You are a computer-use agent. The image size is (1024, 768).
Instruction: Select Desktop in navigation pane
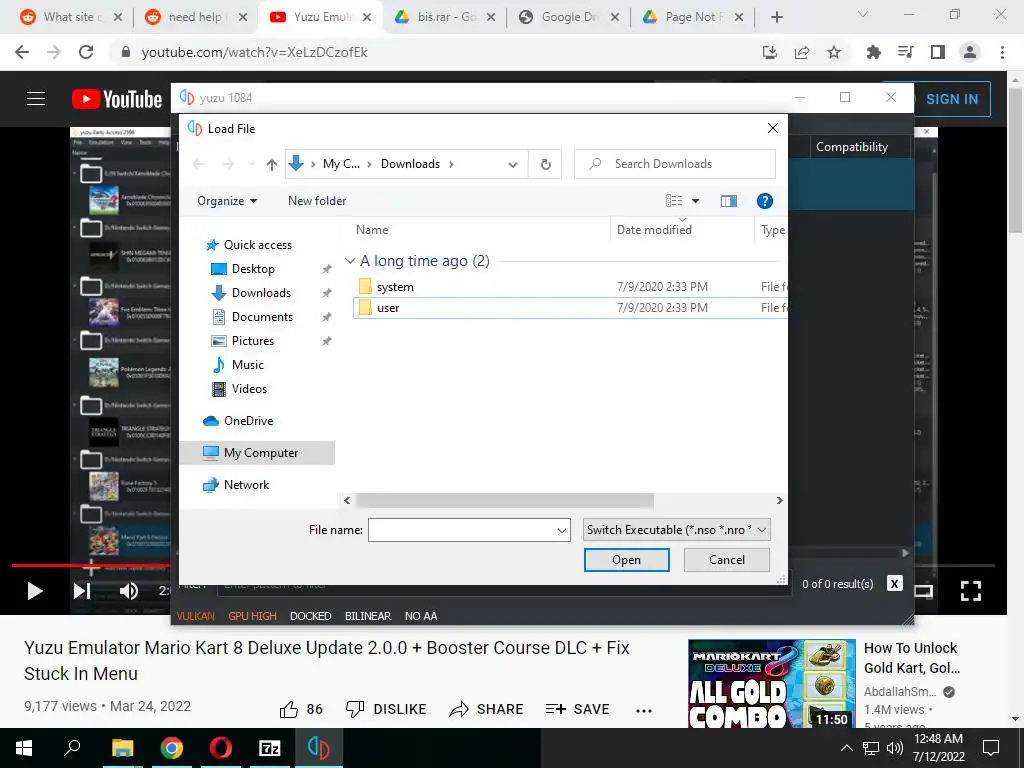click(x=253, y=269)
